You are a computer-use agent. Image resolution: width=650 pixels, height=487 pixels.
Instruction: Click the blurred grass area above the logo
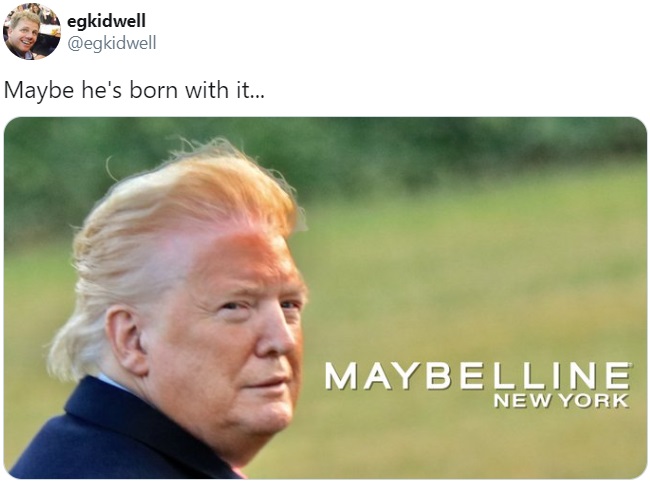click(477, 282)
